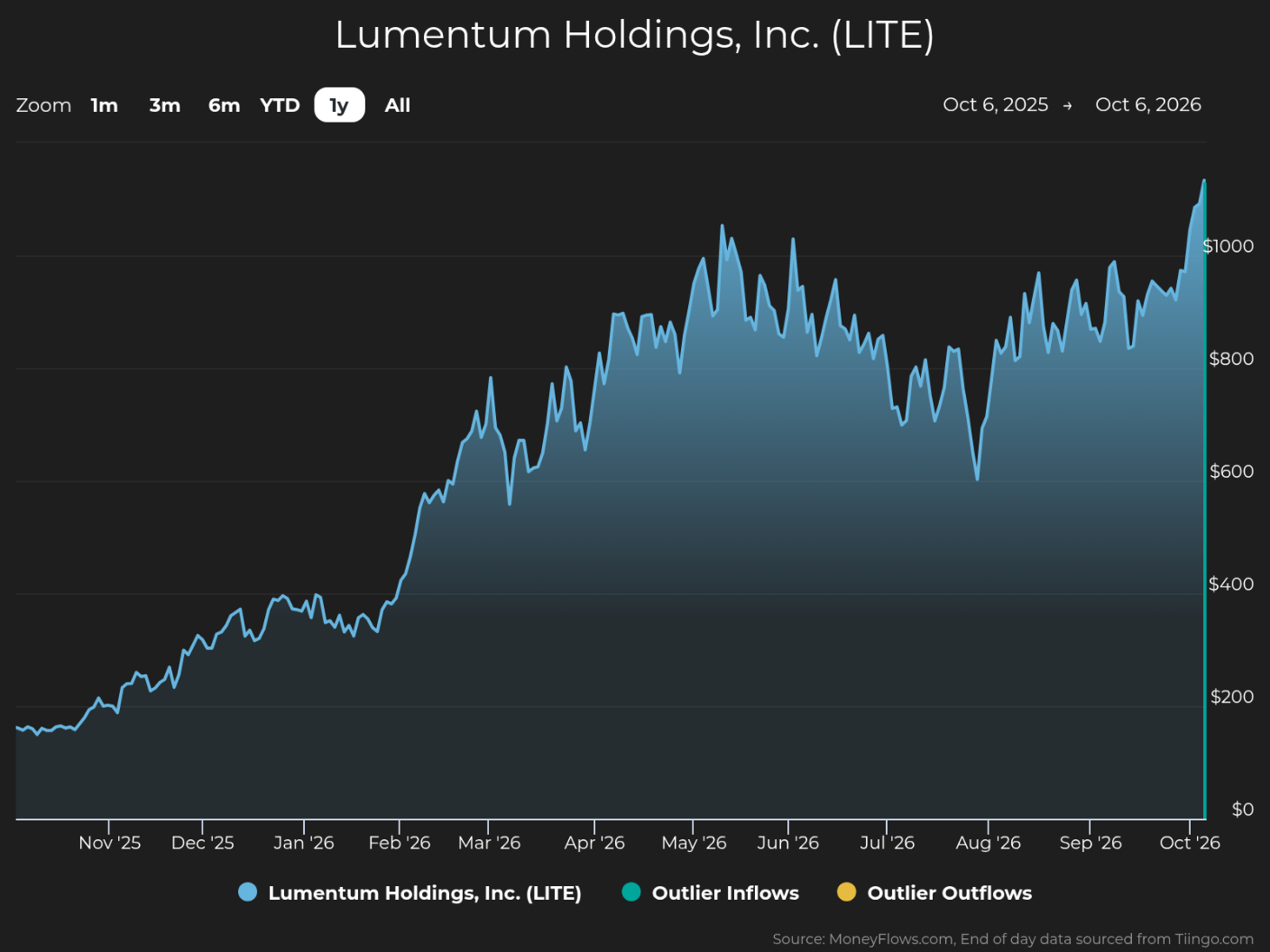The image size is (1270, 952).
Task: Select the 3m zoom range
Action: (165, 105)
